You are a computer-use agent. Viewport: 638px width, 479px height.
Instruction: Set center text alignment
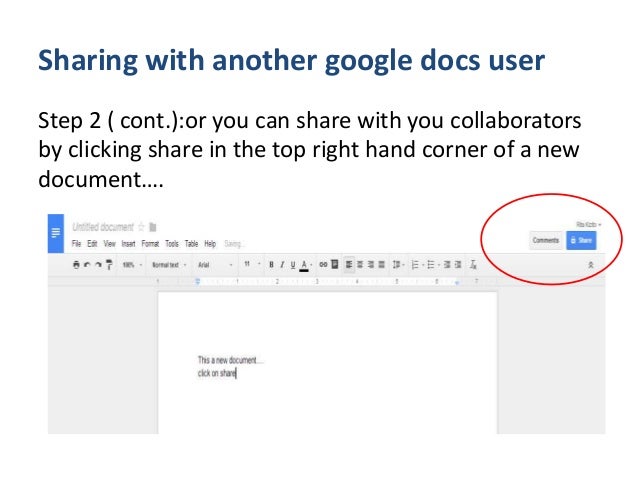click(360, 265)
